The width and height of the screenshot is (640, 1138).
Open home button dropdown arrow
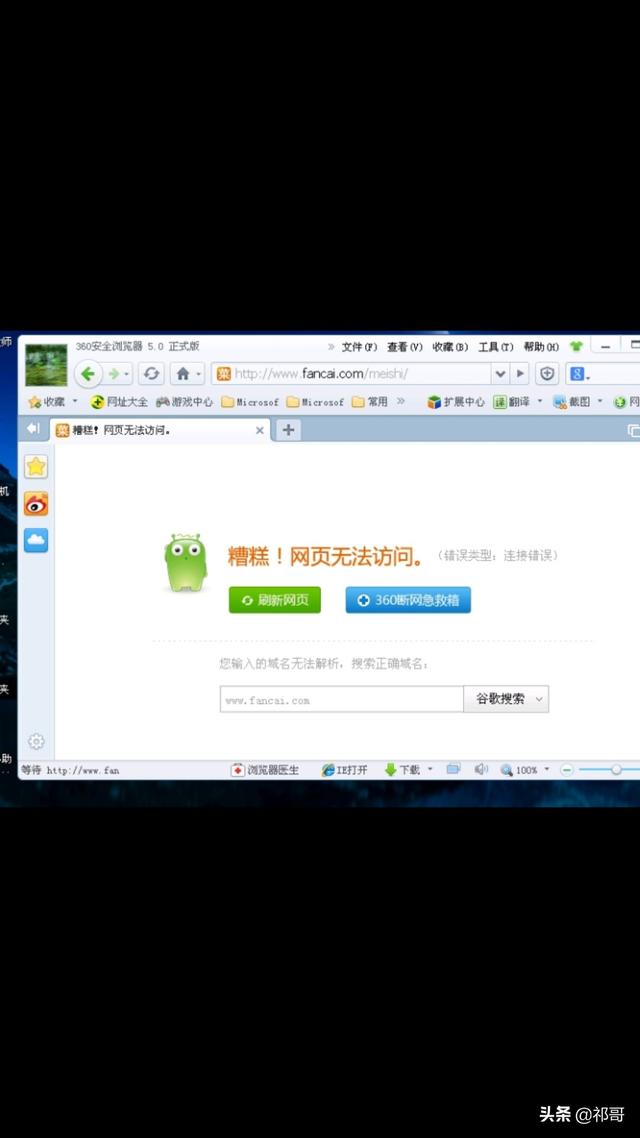coord(199,374)
